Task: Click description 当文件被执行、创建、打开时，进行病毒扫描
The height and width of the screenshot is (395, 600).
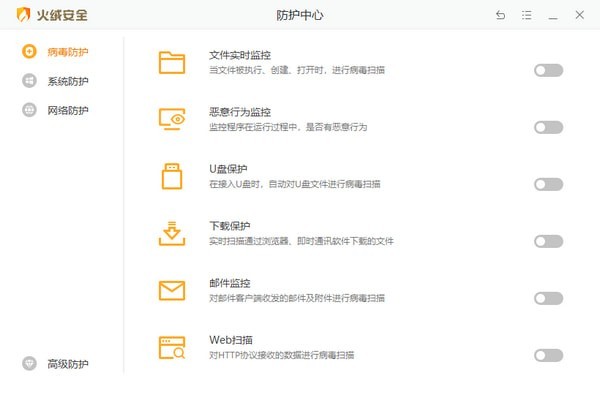Action: click(x=297, y=70)
